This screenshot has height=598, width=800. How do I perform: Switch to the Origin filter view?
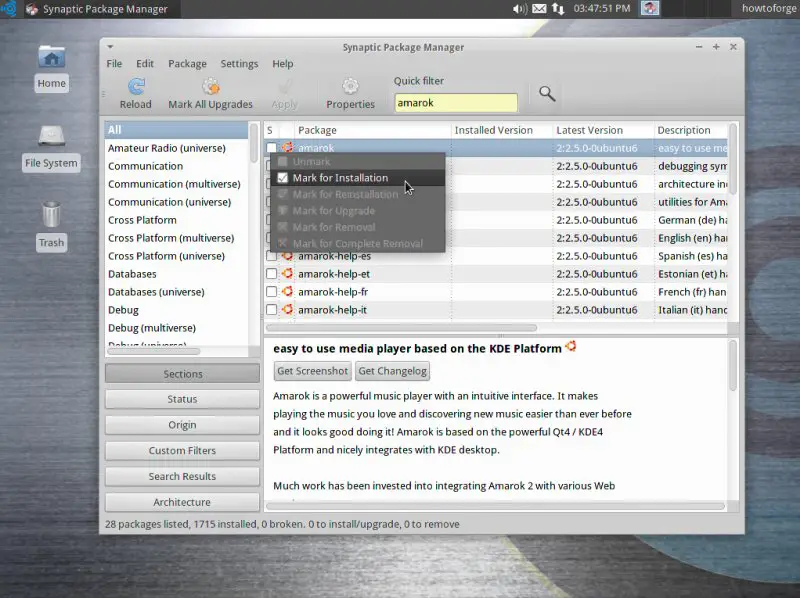pos(182,425)
